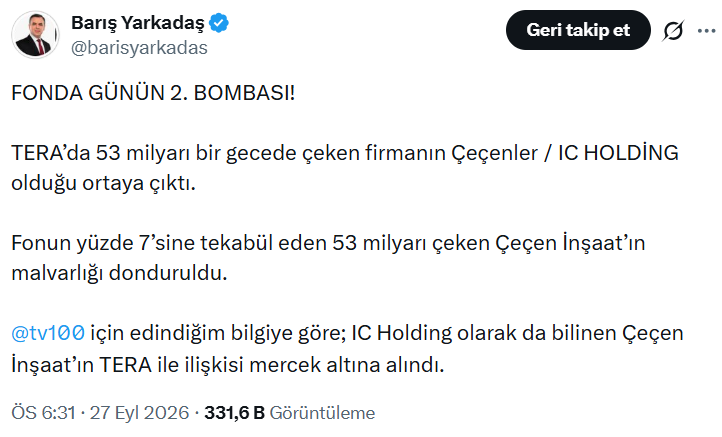Open the Barış Yarkadaş display name link
The image size is (722, 437).
tap(137, 23)
